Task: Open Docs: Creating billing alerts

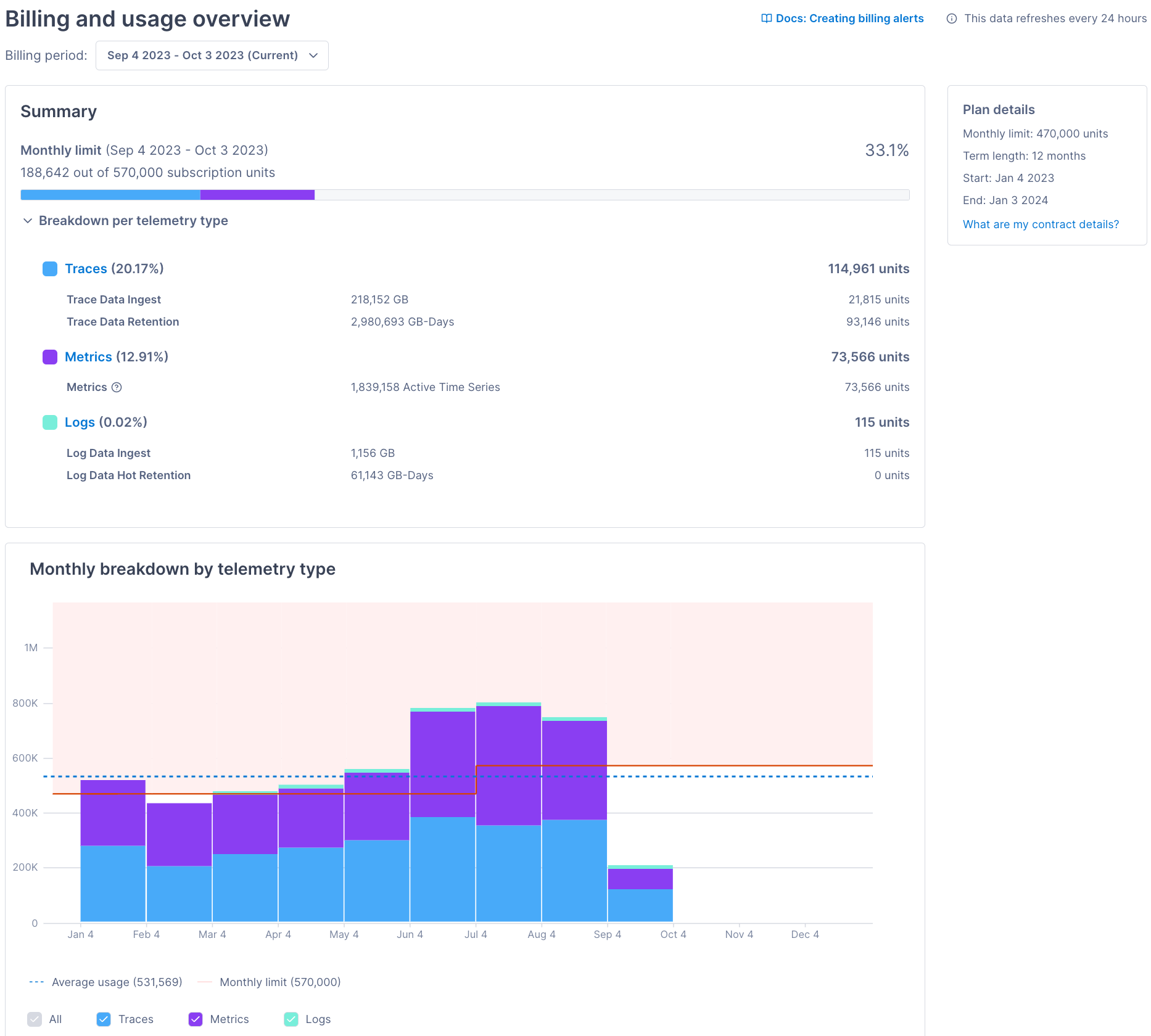Action: (x=849, y=18)
